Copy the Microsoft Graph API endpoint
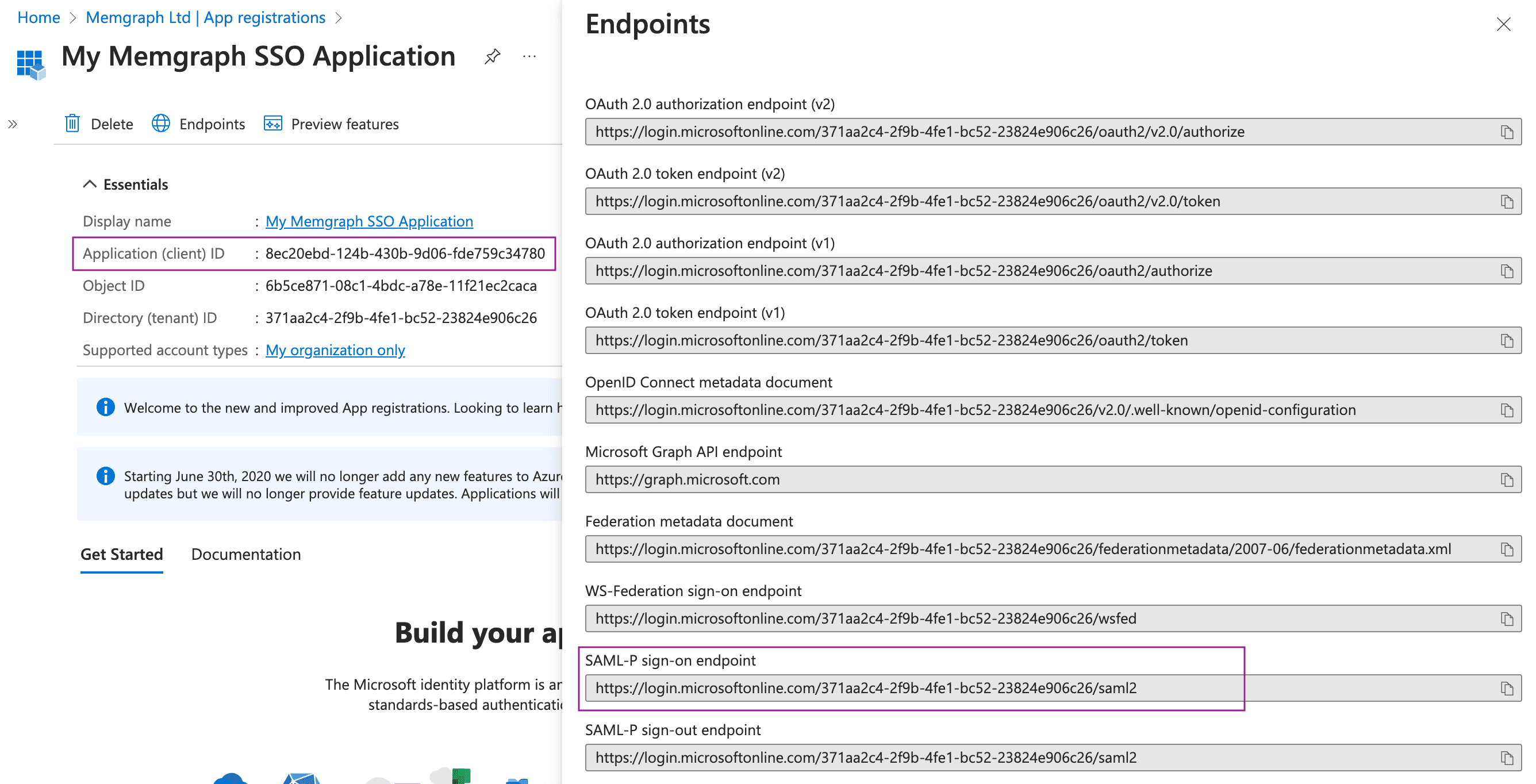Viewport: 1536px width, 784px height. tap(1507, 480)
